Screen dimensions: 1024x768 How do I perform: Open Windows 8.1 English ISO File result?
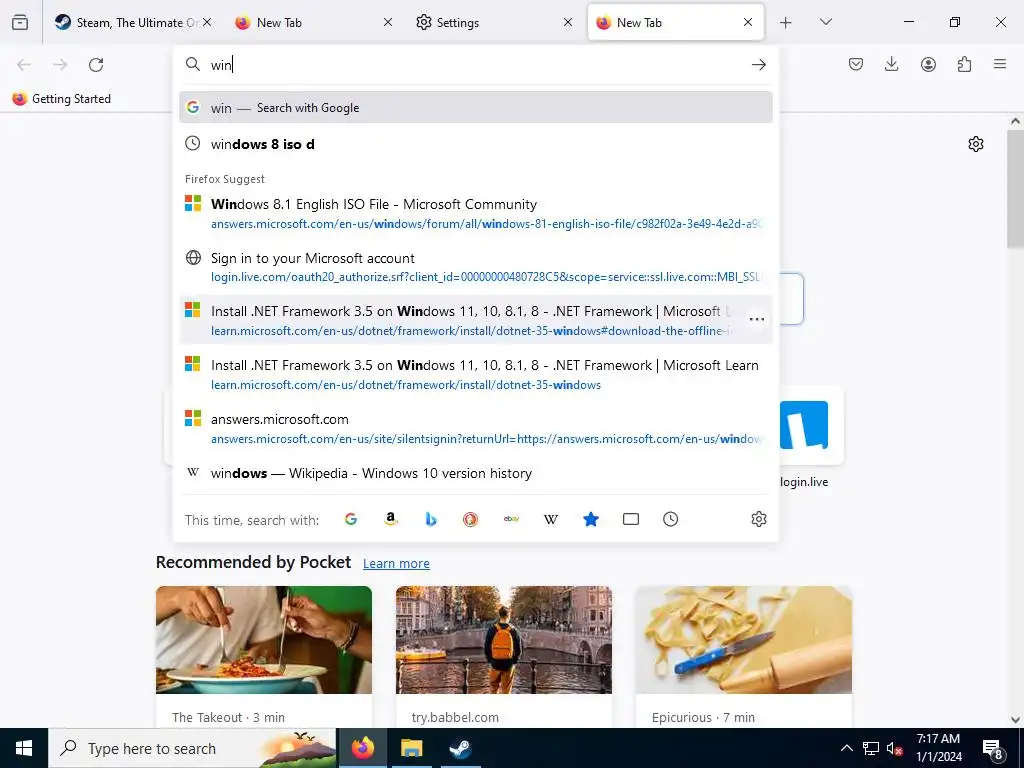coord(475,214)
